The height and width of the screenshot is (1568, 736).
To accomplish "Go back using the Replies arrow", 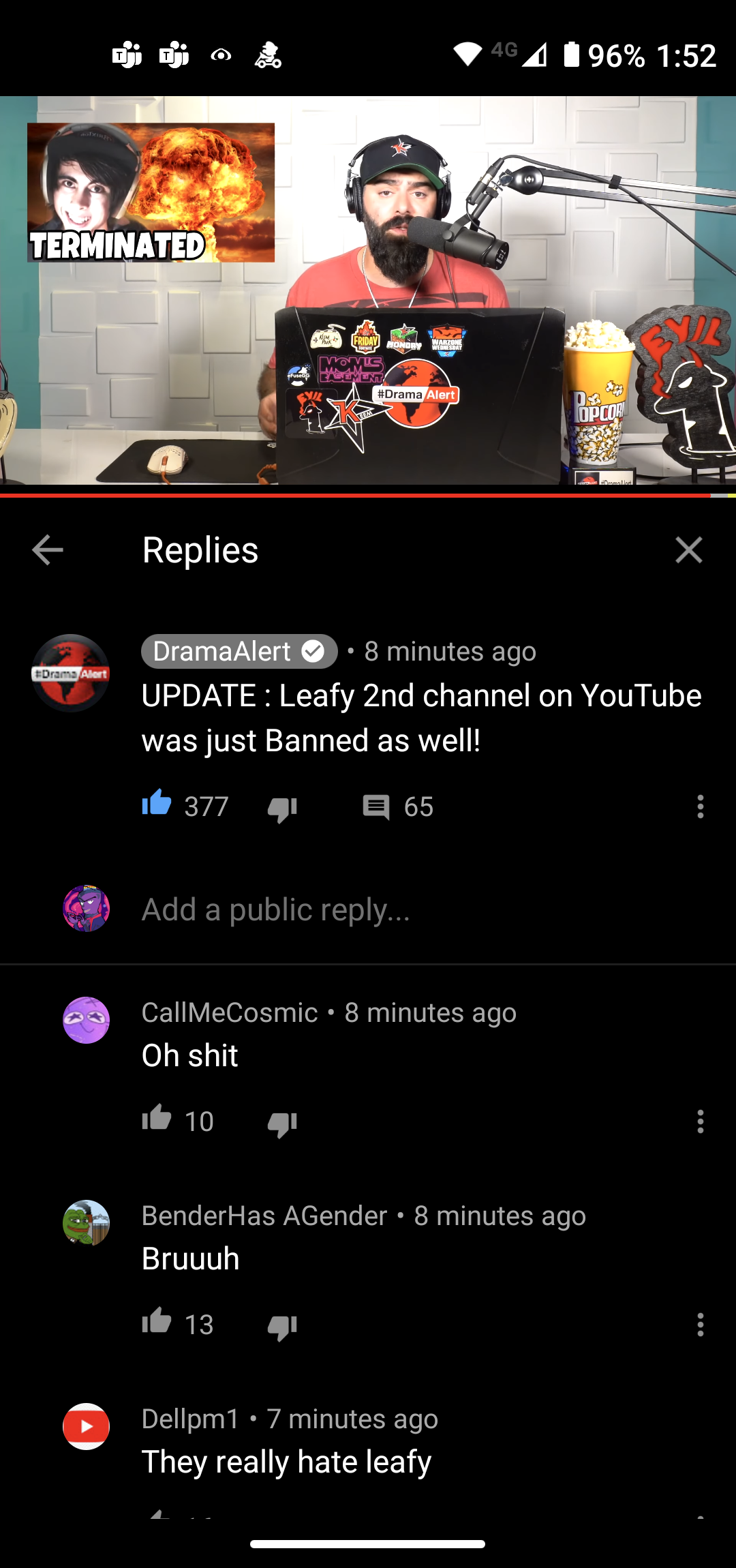I will point(48,550).
